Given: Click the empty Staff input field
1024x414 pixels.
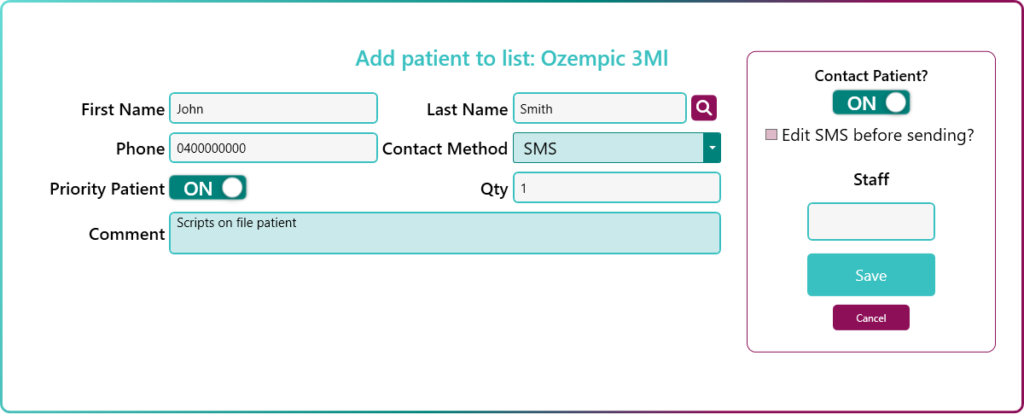Looking at the screenshot, I should (871, 222).
